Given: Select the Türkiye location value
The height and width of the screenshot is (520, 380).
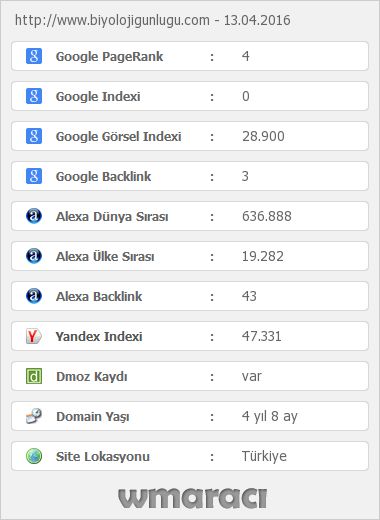Looking at the screenshot, I should point(264,456).
